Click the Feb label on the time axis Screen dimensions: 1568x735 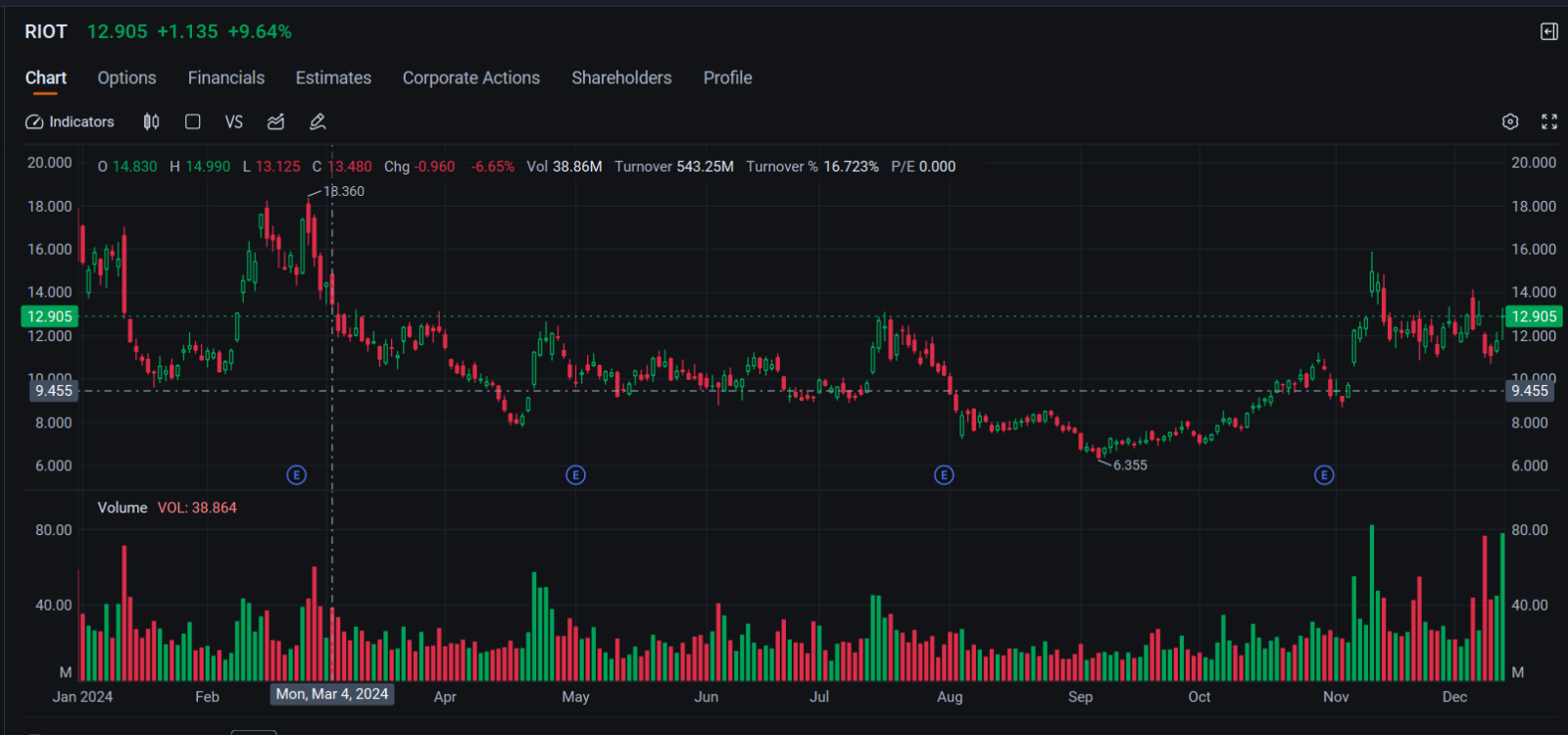click(x=207, y=697)
